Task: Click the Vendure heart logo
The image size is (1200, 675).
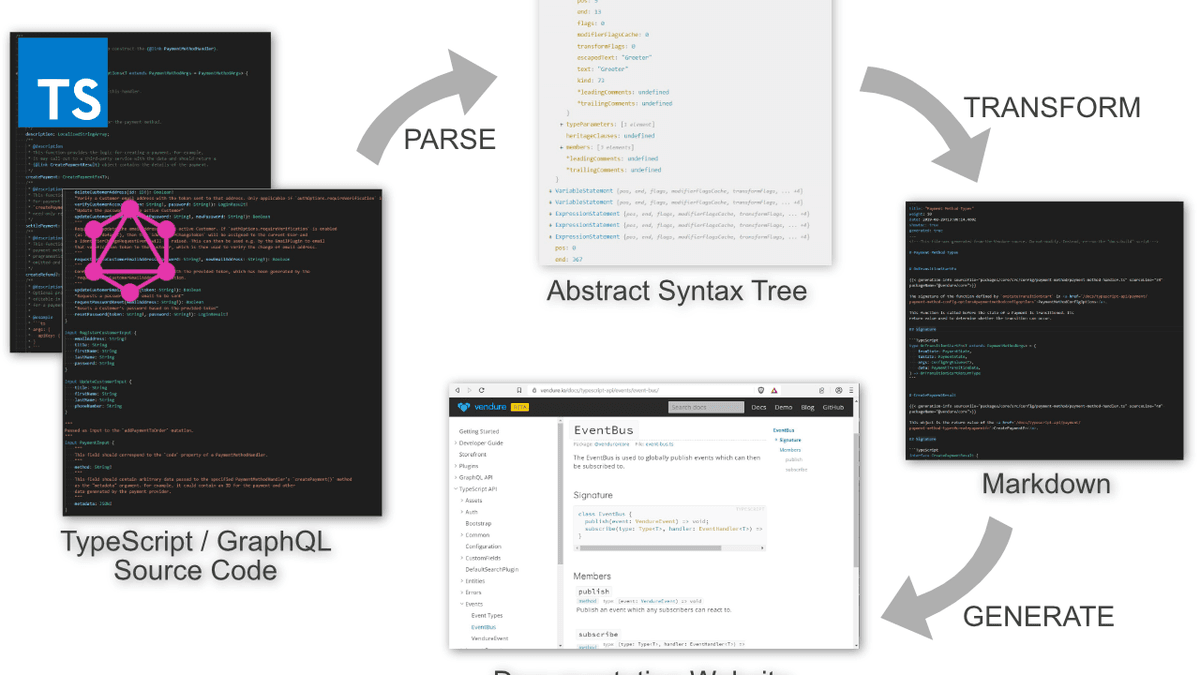Action: [x=464, y=407]
